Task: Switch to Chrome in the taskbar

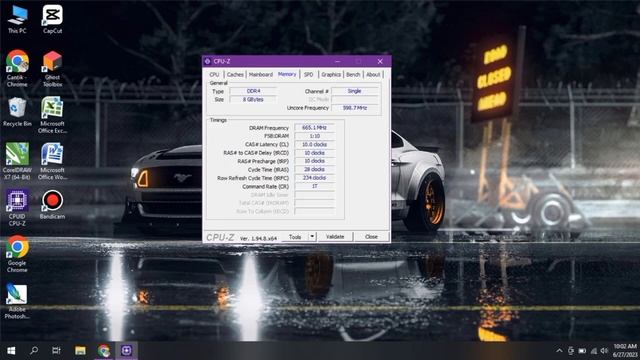Action: coord(104,350)
